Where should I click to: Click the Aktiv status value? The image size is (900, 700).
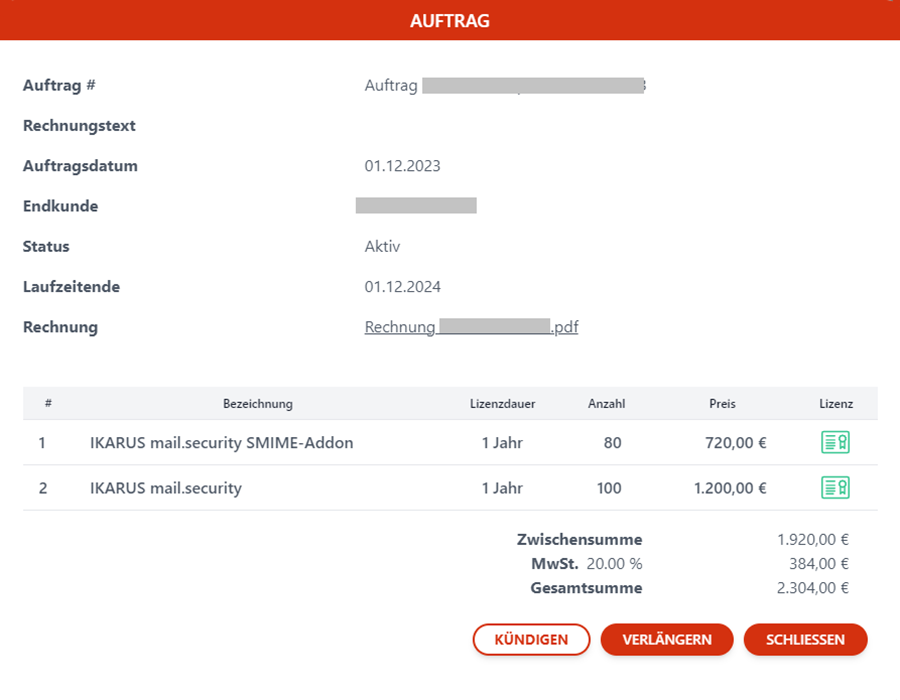click(382, 247)
